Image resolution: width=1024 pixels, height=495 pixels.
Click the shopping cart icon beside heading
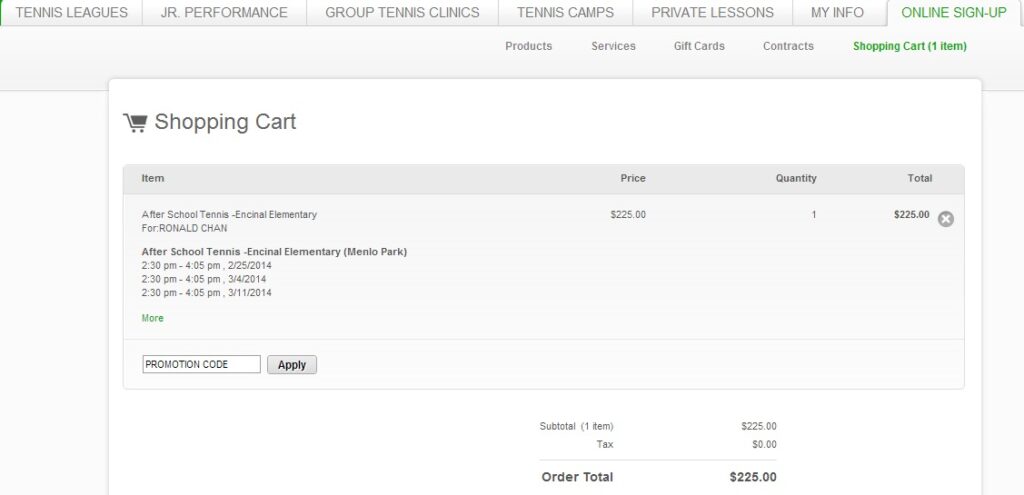tap(134, 122)
